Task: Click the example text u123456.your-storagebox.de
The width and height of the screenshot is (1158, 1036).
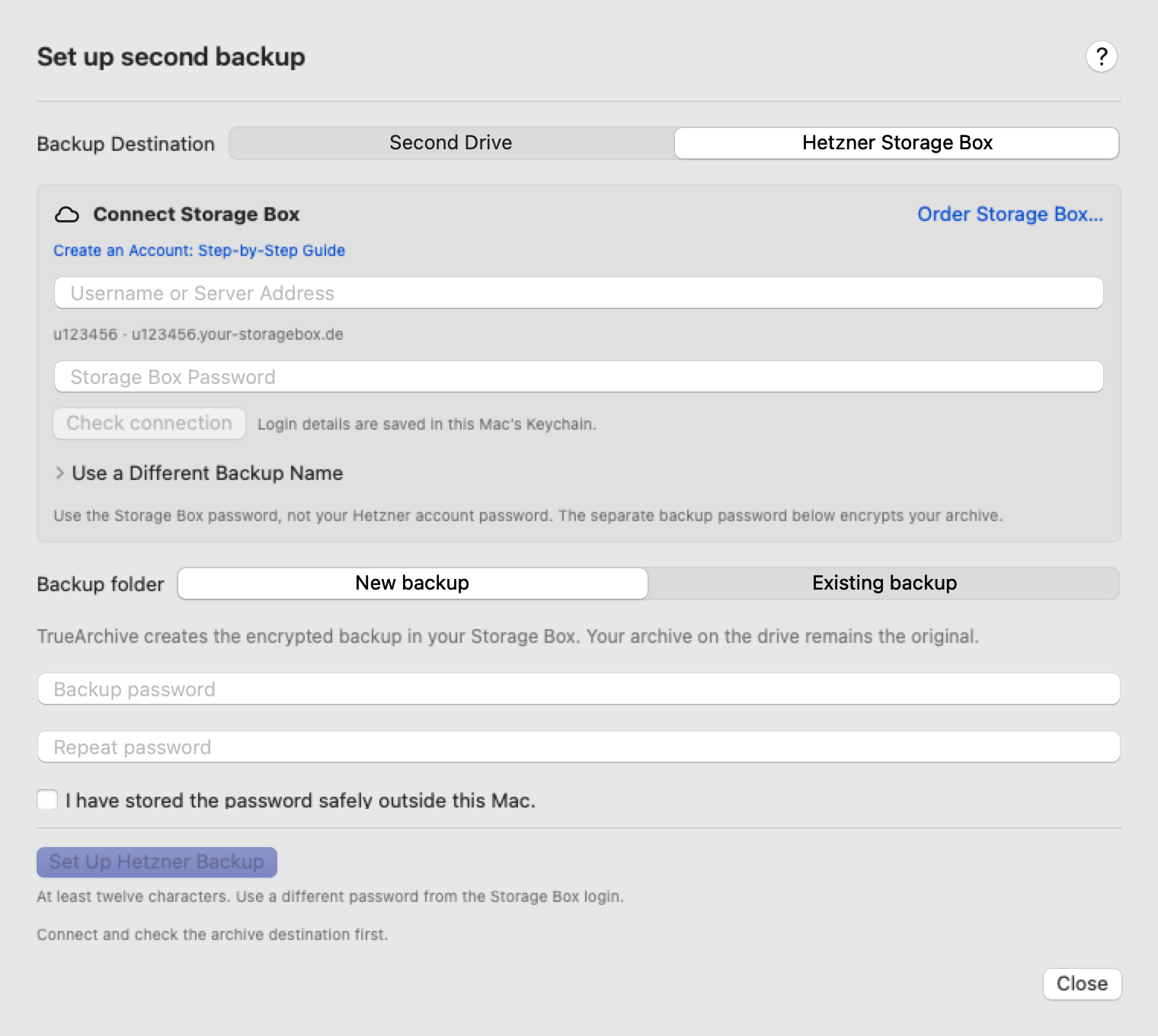Action: coord(237,334)
